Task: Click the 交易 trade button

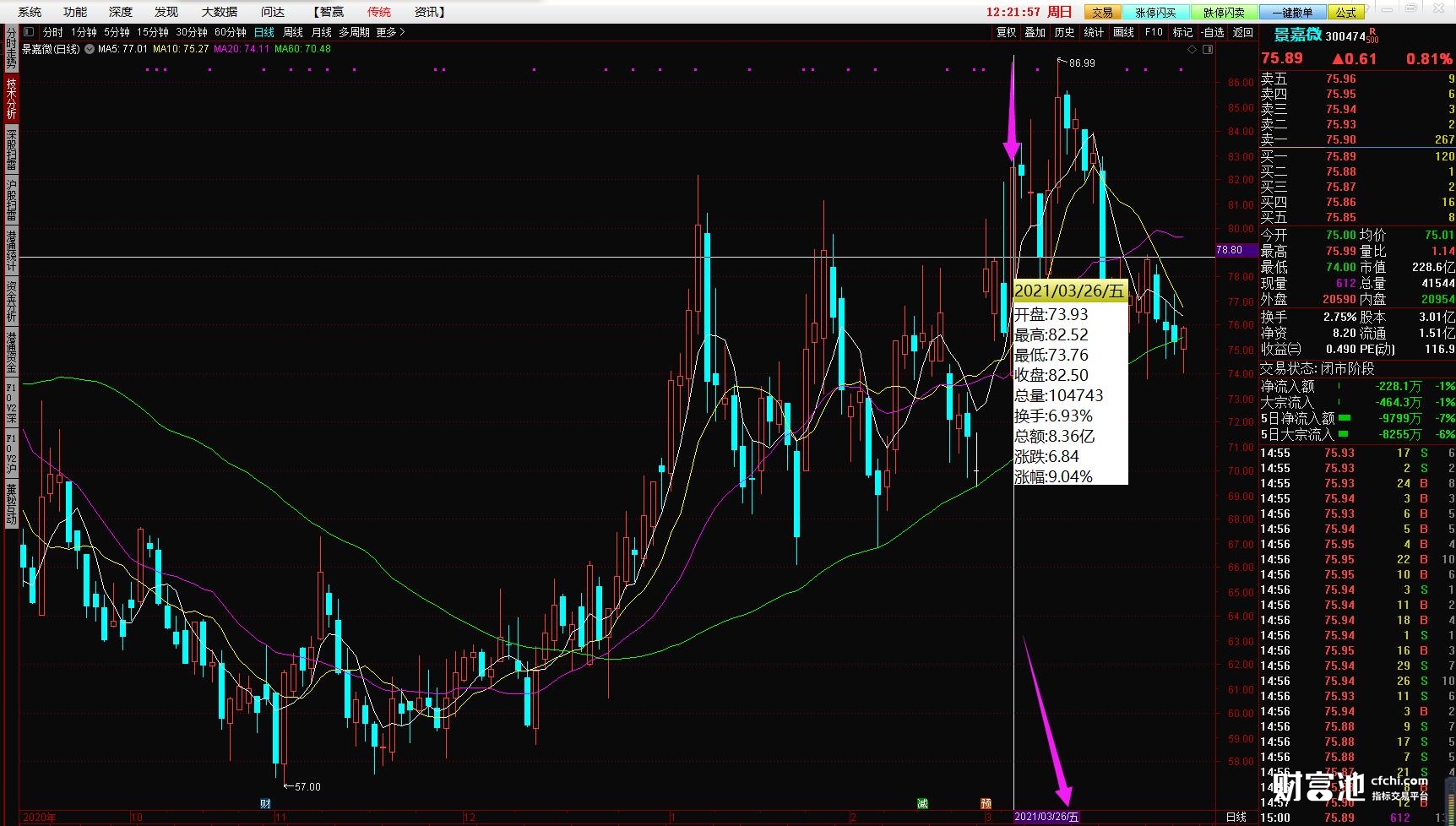Action: [x=1102, y=12]
